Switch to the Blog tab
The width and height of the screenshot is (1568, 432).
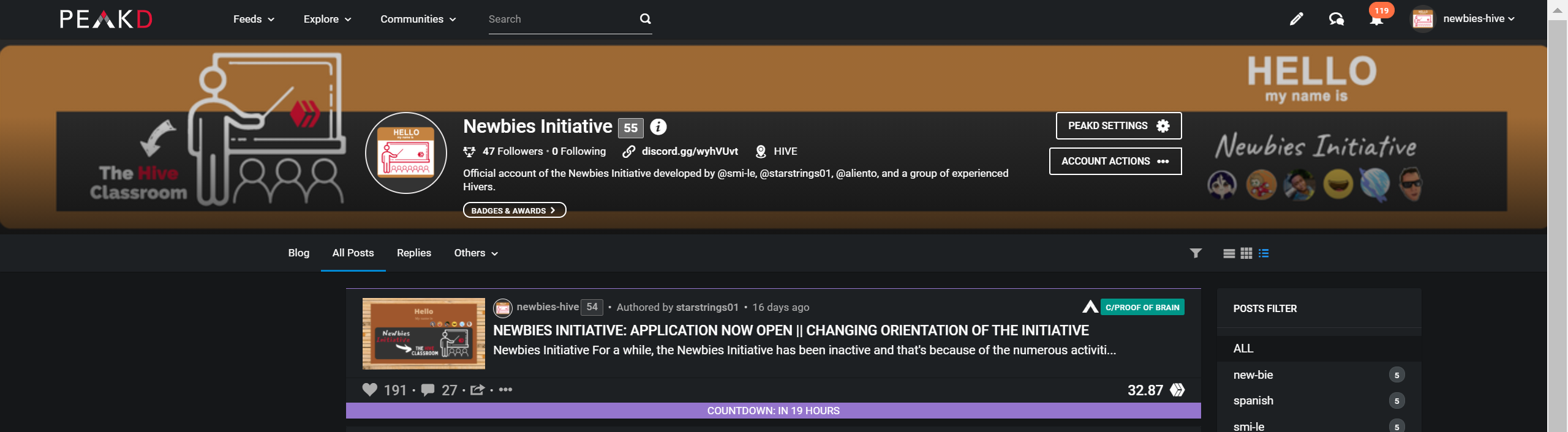[x=299, y=253]
